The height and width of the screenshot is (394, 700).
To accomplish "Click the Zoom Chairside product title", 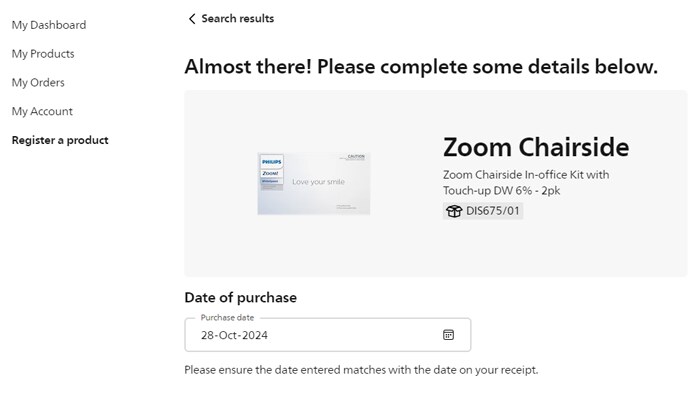I will tap(536, 147).
